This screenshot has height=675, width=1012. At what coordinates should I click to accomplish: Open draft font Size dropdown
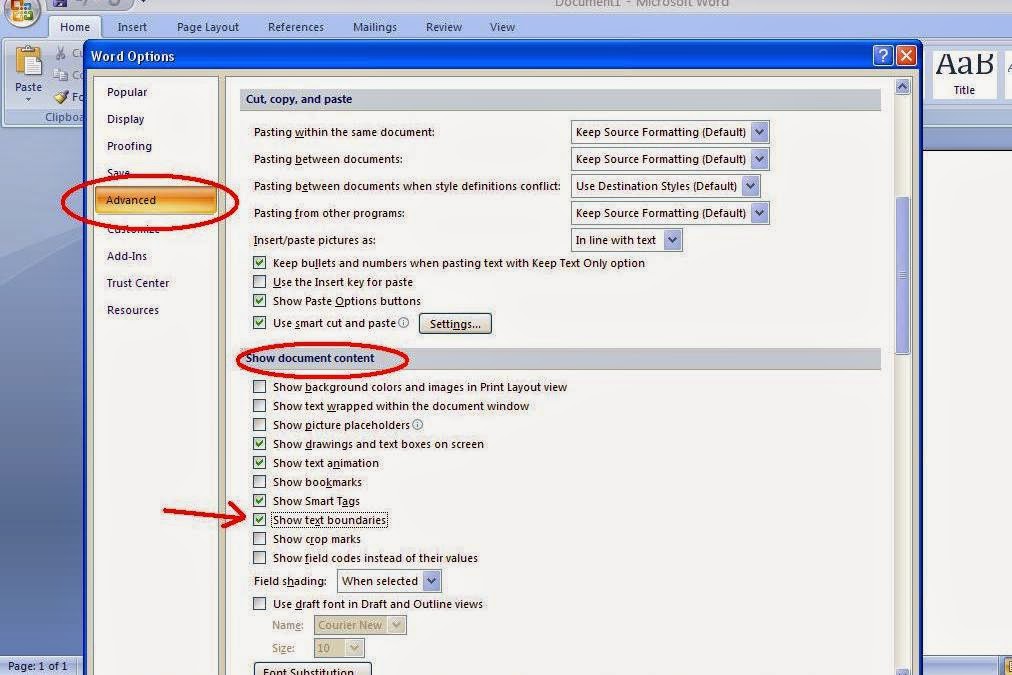click(339, 647)
